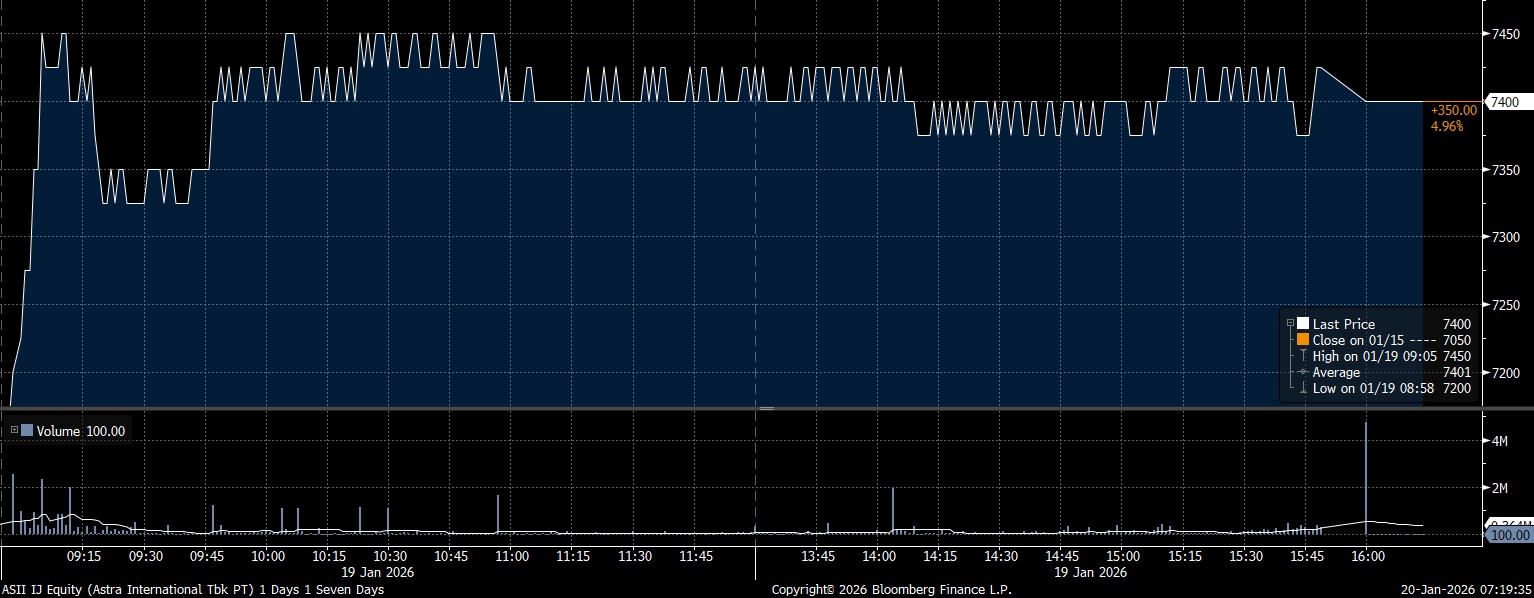Click the 13:45 time axis label
The width and height of the screenshot is (1534, 598).
(818, 556)
